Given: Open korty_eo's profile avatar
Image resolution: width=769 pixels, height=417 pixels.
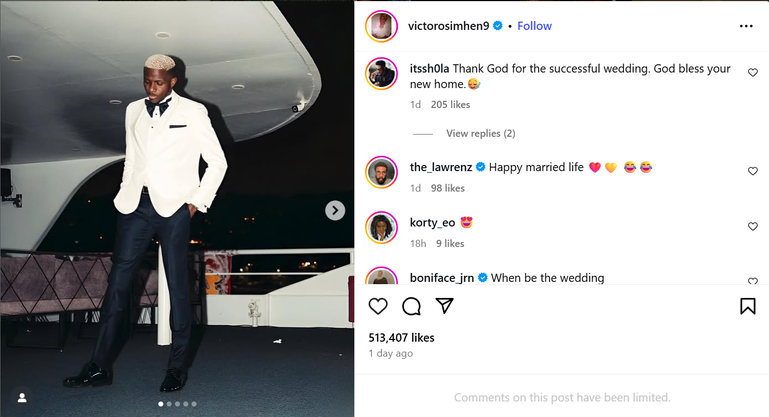Looking at the screenshot, I should click(x=382, y=227).
